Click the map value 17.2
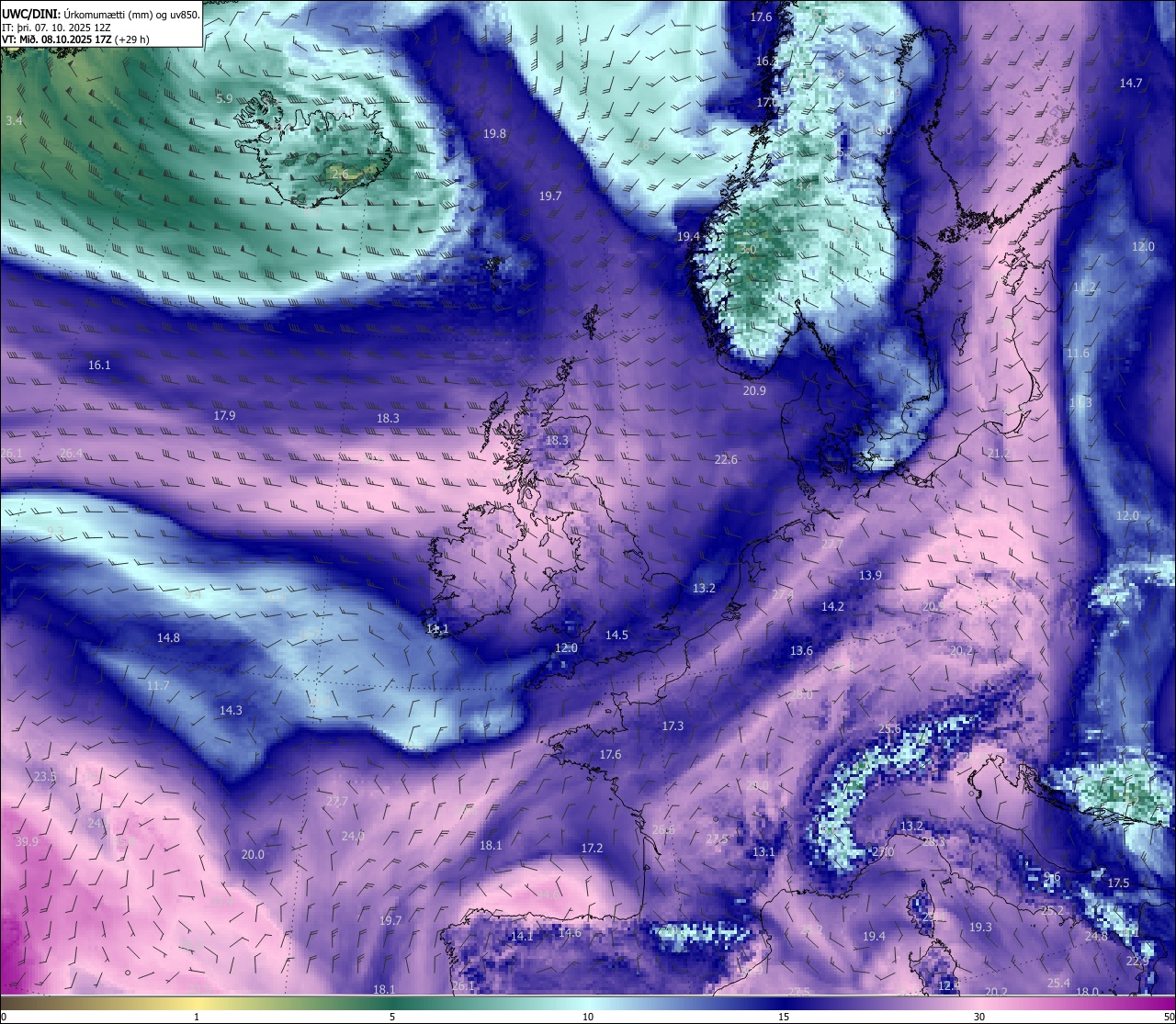The width and height of the screenshot is (1176, 1024). click(592, 849)
